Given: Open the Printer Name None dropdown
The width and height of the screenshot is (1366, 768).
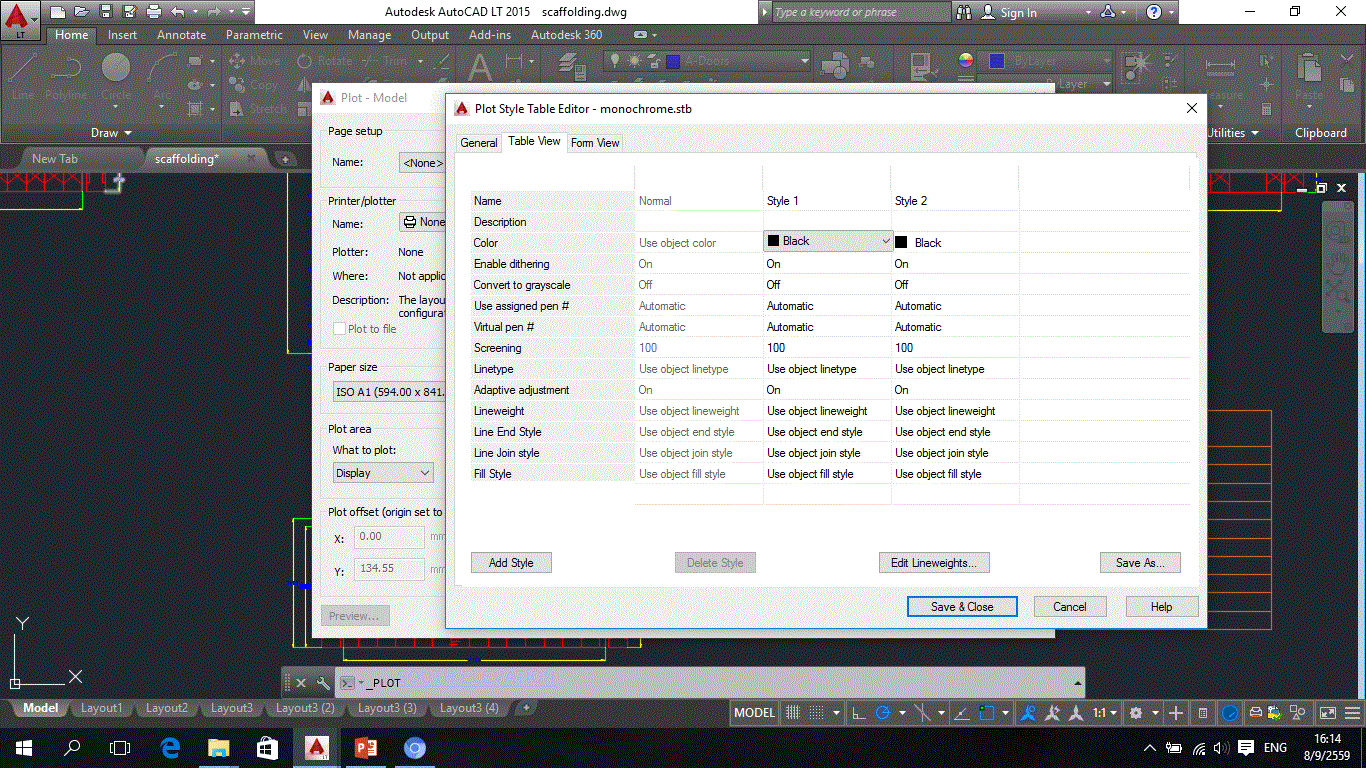Looking at the screenshot, I should [x=422, y=222].
